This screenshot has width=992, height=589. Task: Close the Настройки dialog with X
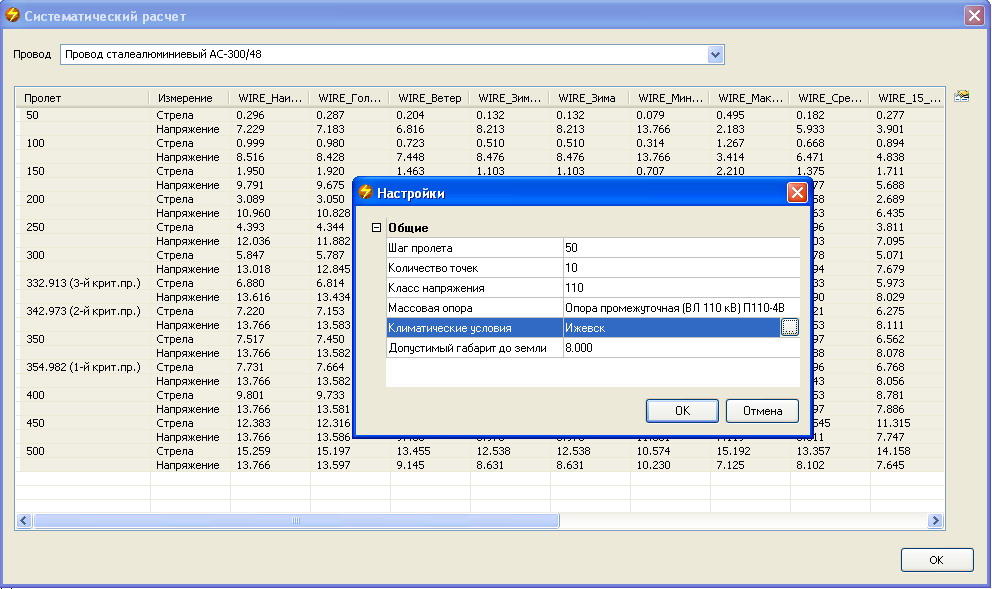[797, 193]
